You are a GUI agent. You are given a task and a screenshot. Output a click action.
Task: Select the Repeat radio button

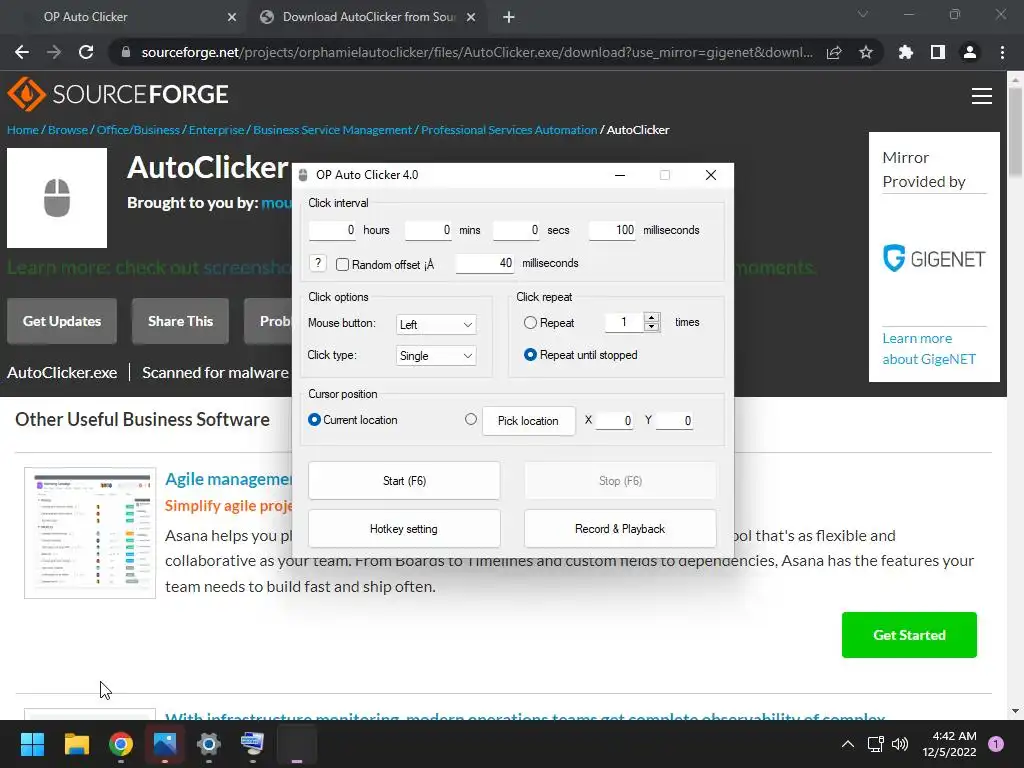pos(530,323)
